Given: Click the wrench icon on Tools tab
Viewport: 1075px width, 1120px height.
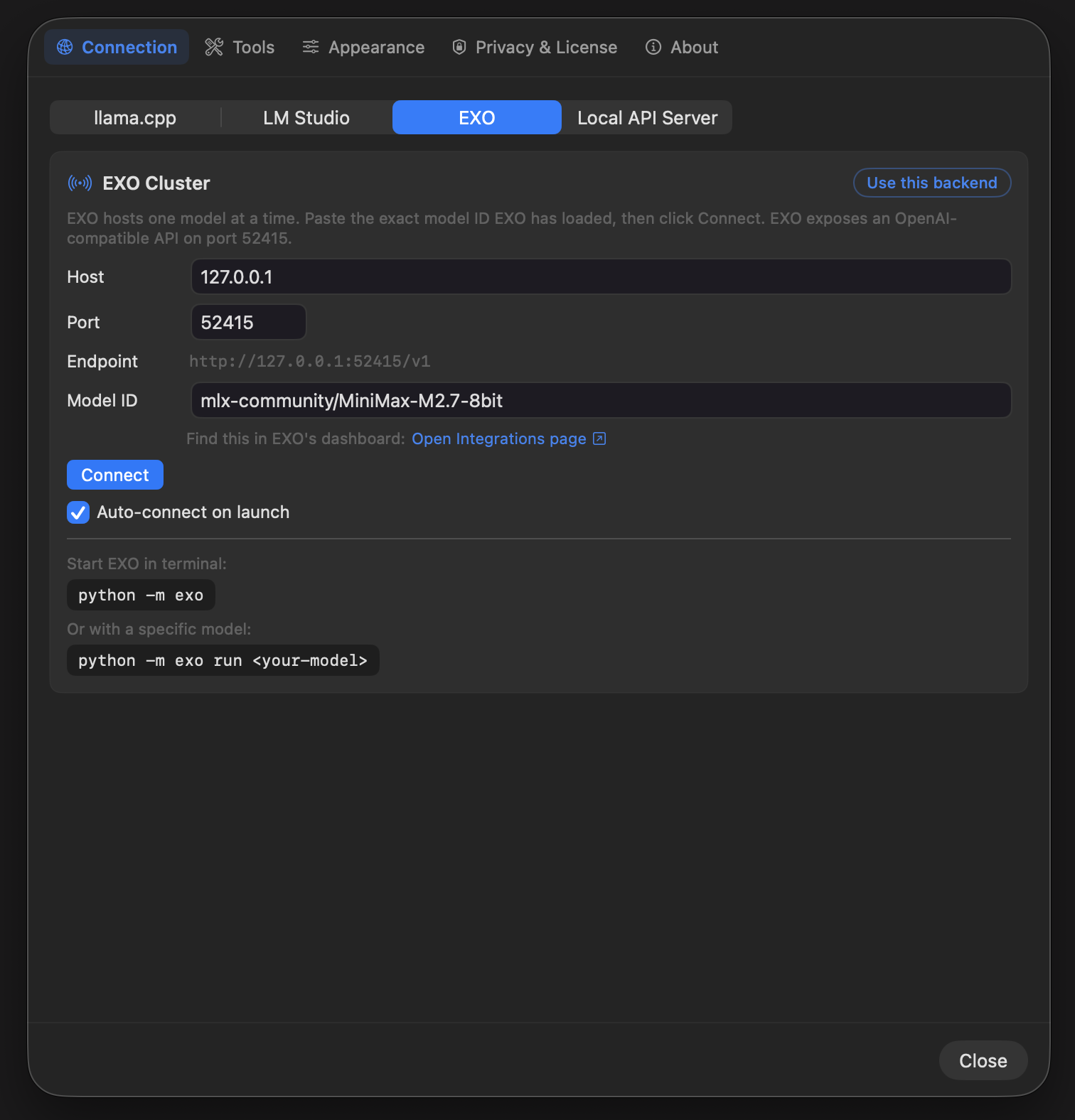Looking at the screenshot, I should coord(214,47).
